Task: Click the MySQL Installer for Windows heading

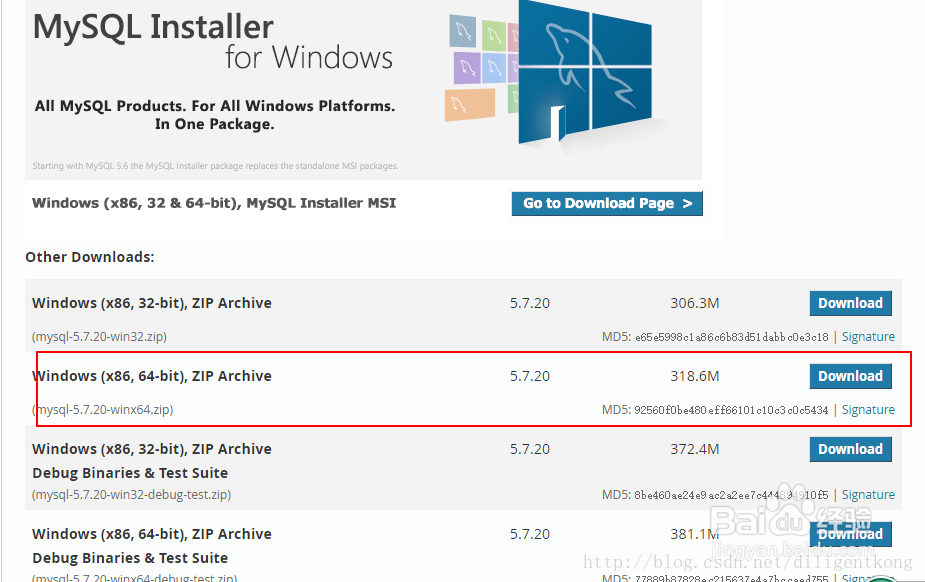Action: click(x=213, y=40)
